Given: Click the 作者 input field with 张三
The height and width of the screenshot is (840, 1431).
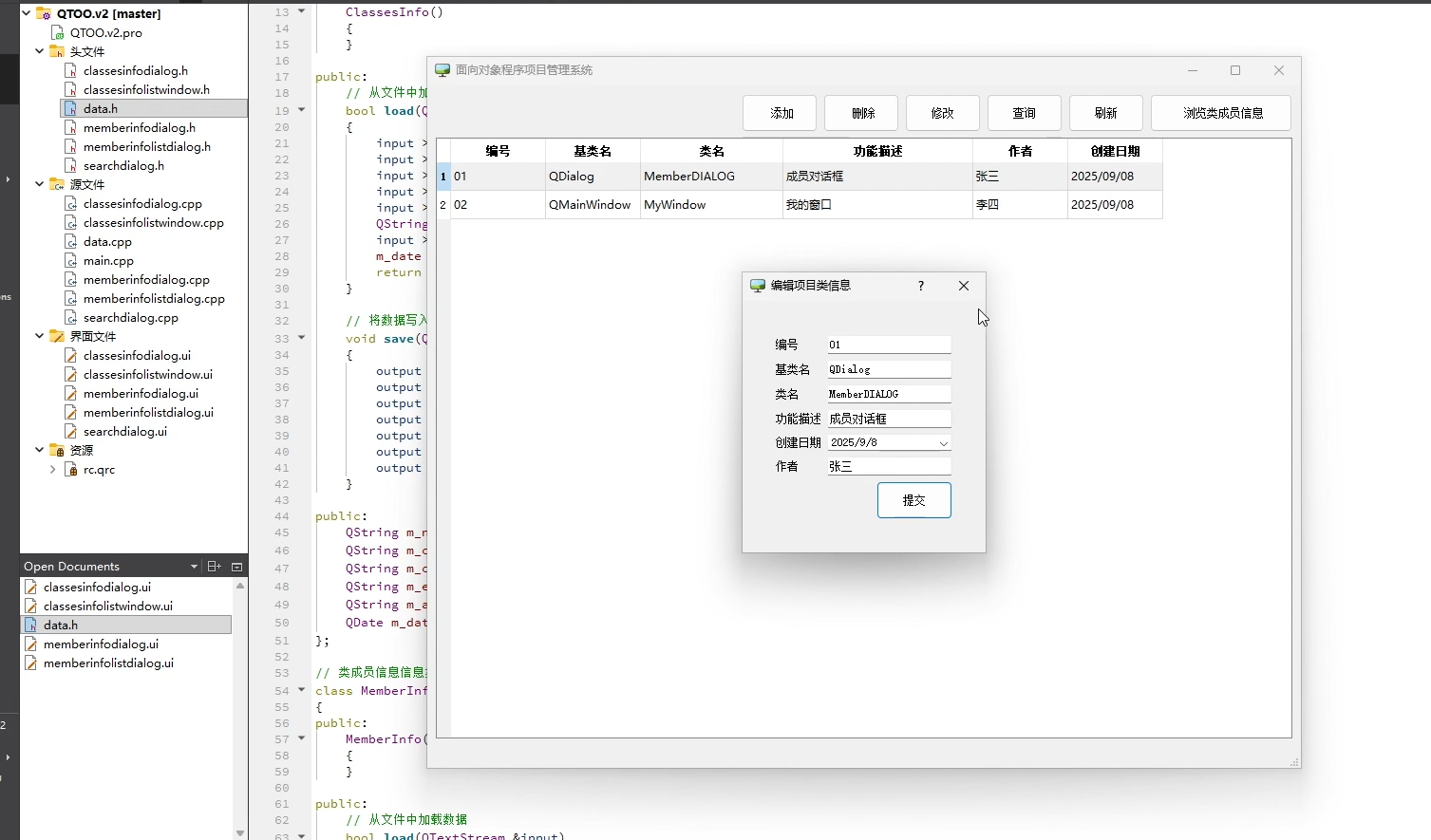Looking at the screenshot, I should [x=889, y=466].
